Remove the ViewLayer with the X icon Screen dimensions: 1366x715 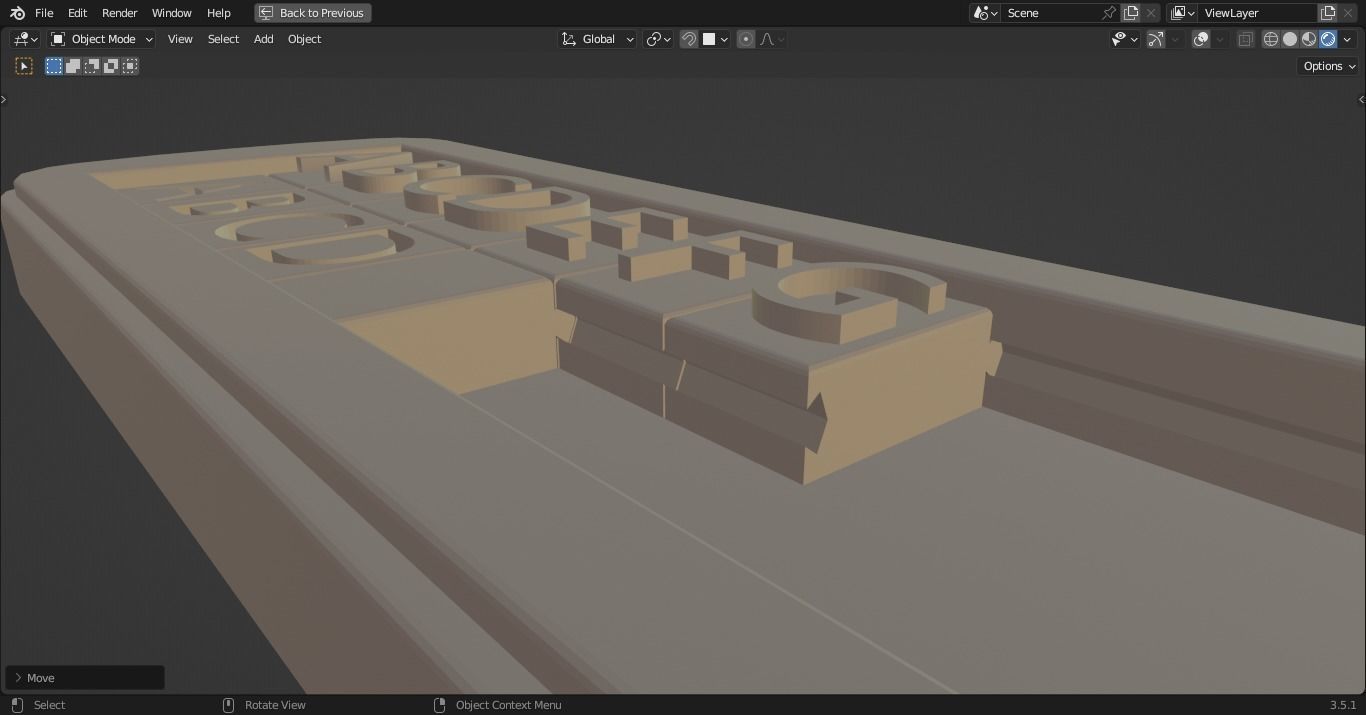click(x=1349, y=13)
